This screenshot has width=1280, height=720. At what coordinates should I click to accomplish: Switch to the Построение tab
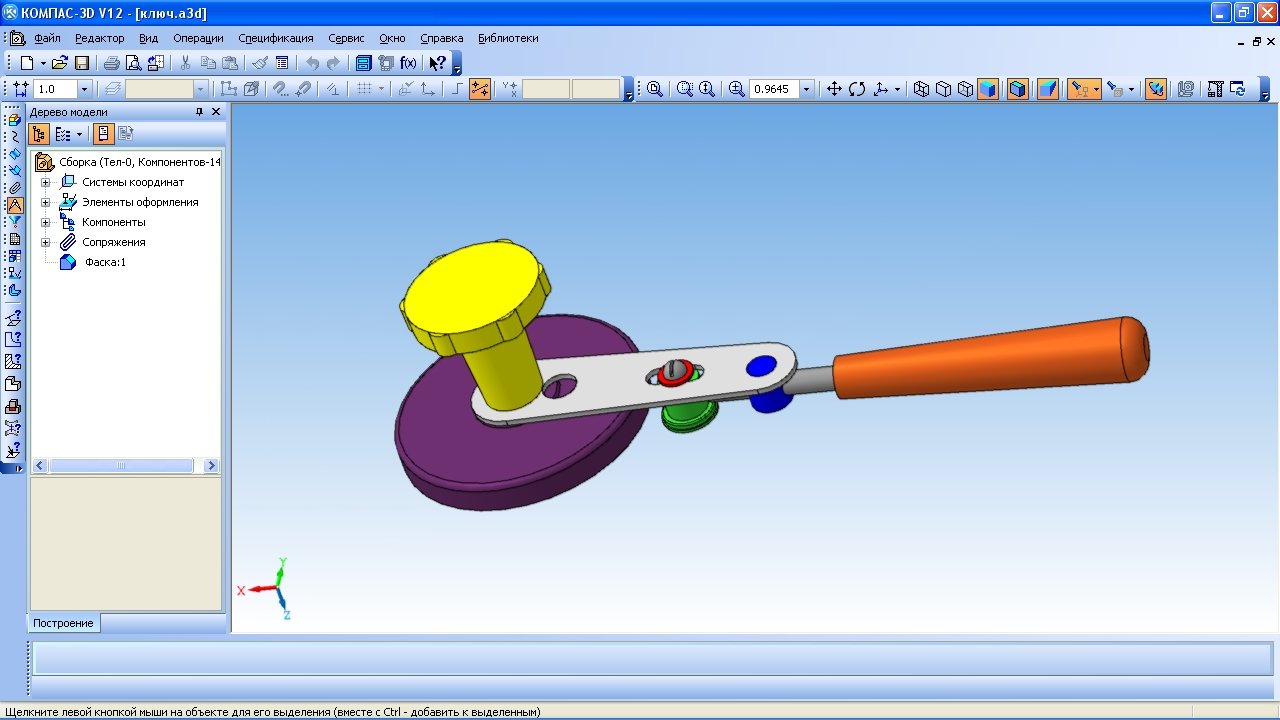[x=63, y=623]
